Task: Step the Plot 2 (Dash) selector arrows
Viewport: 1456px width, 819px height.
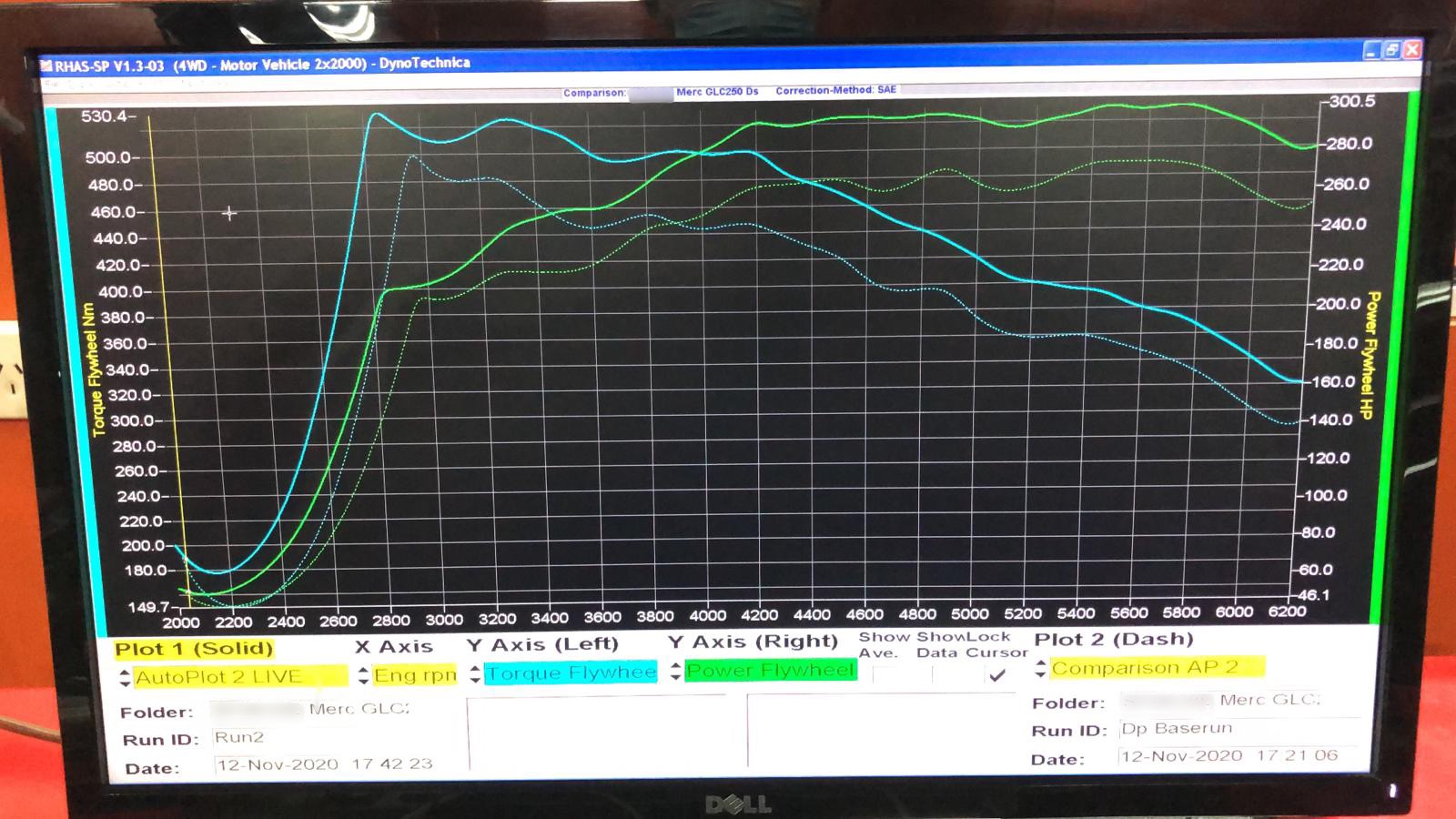Action: 1040,670
